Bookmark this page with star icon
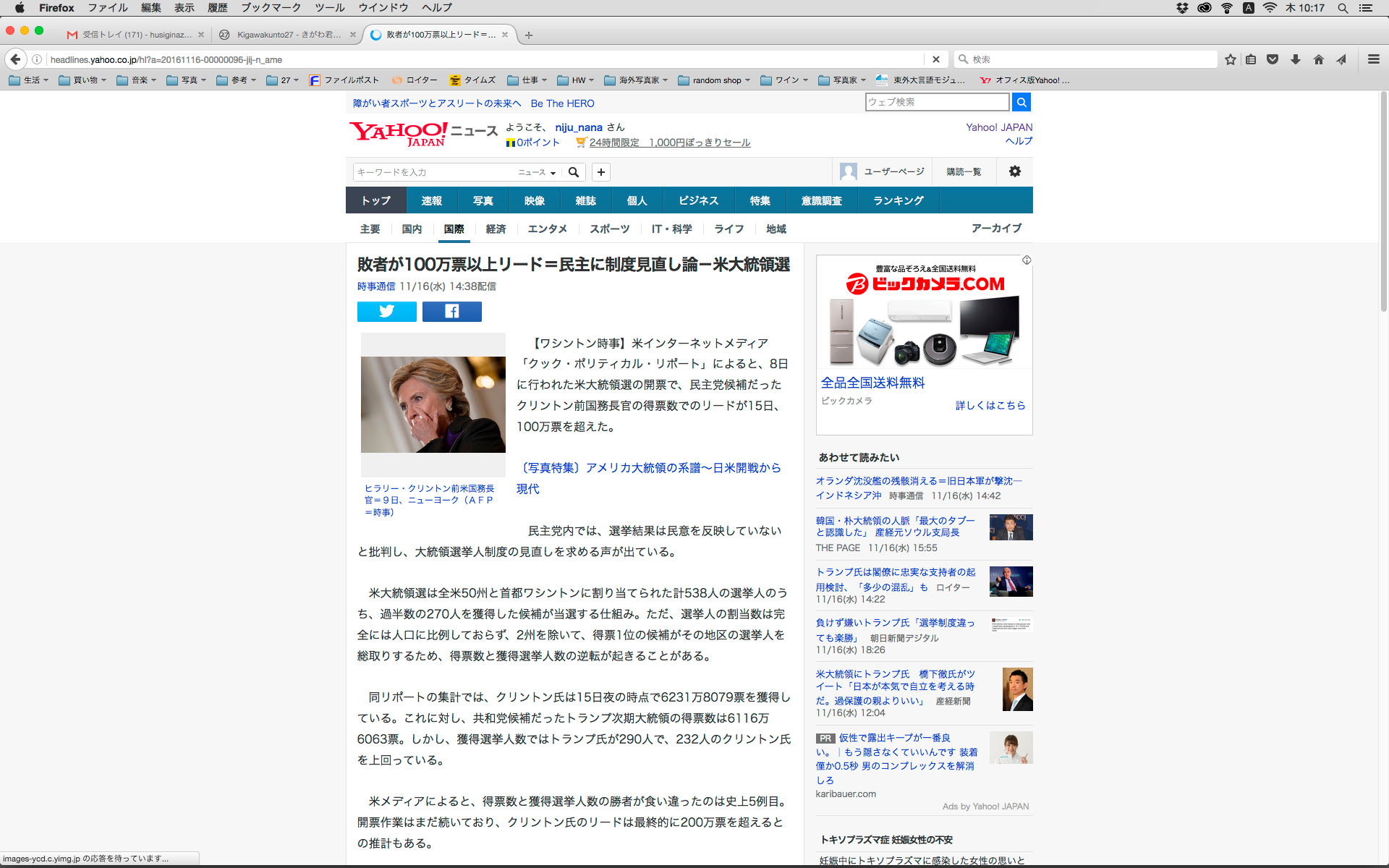 (1230, 59)
